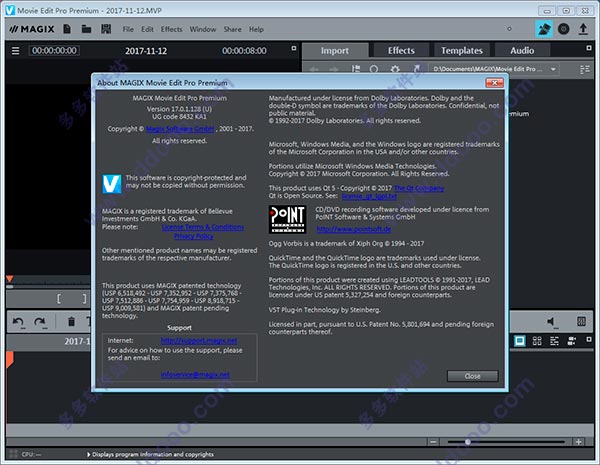
Task: Maximize the preview monitor square
Action: [294, 48]
